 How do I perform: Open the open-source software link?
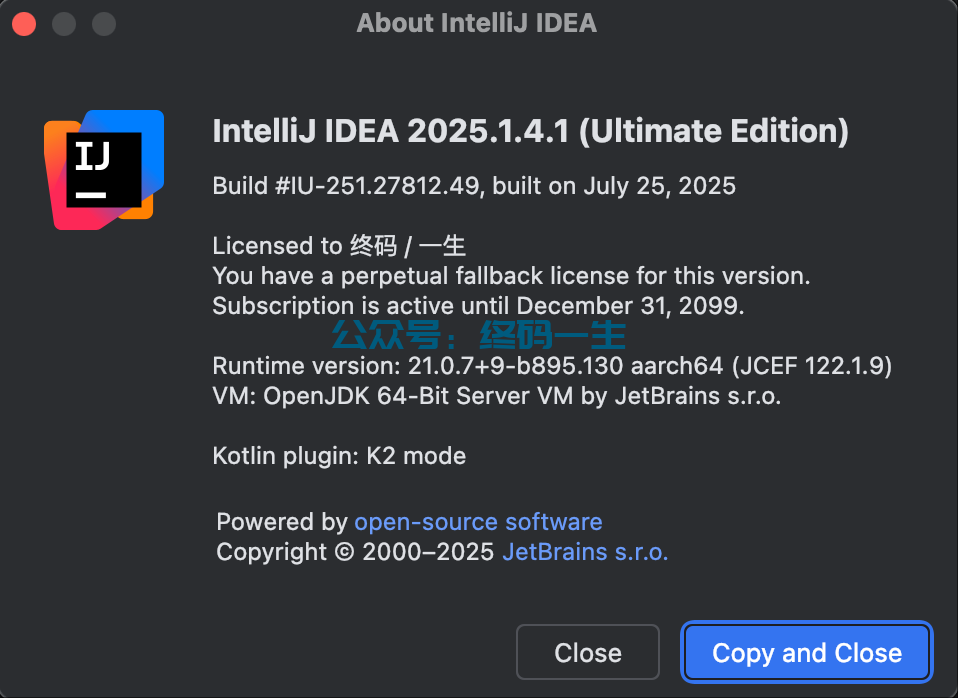pyautogui.click(x=478, y=522)
